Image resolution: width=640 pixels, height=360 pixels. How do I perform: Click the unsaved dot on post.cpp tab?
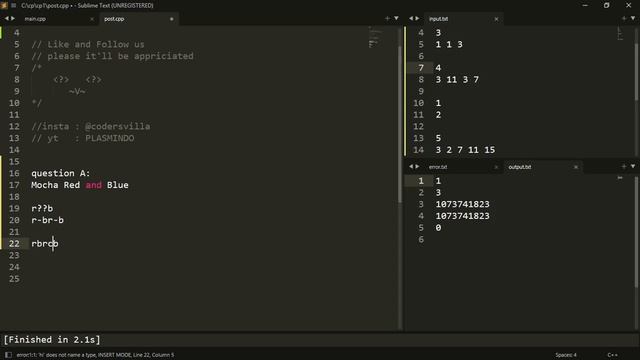(171, 19)
